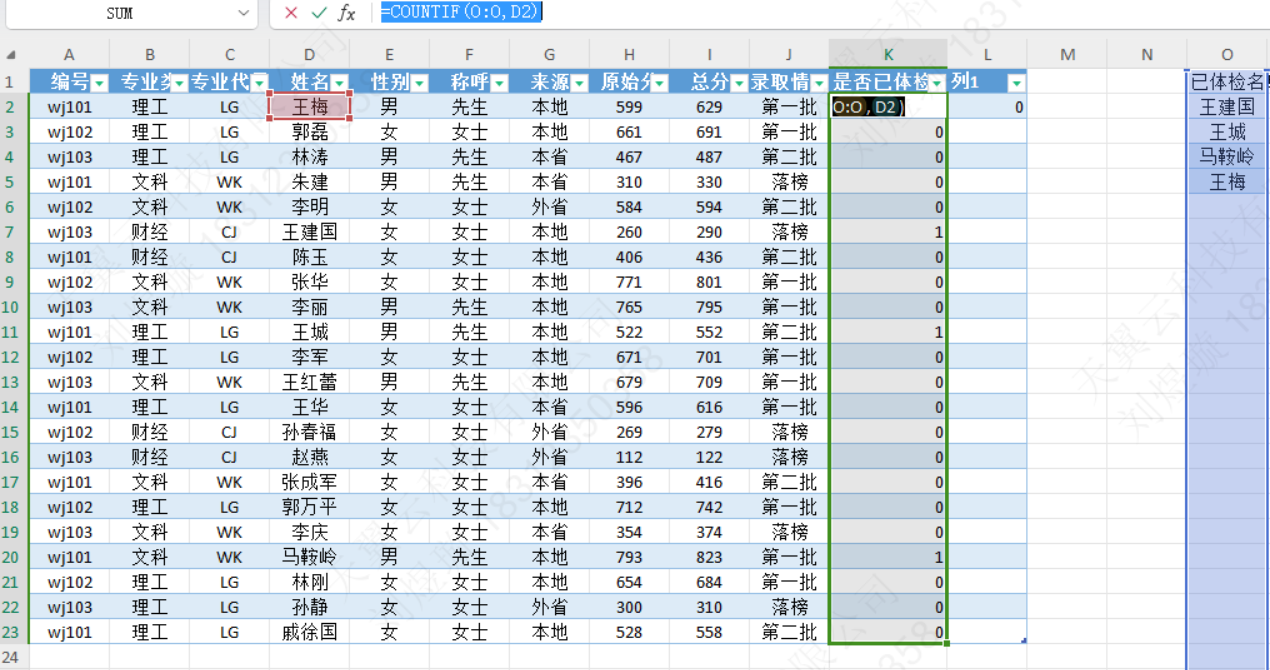Select the row 24 header
Image resolution: width=1270 pixels, height=670 pixels.
coord(14,657)
